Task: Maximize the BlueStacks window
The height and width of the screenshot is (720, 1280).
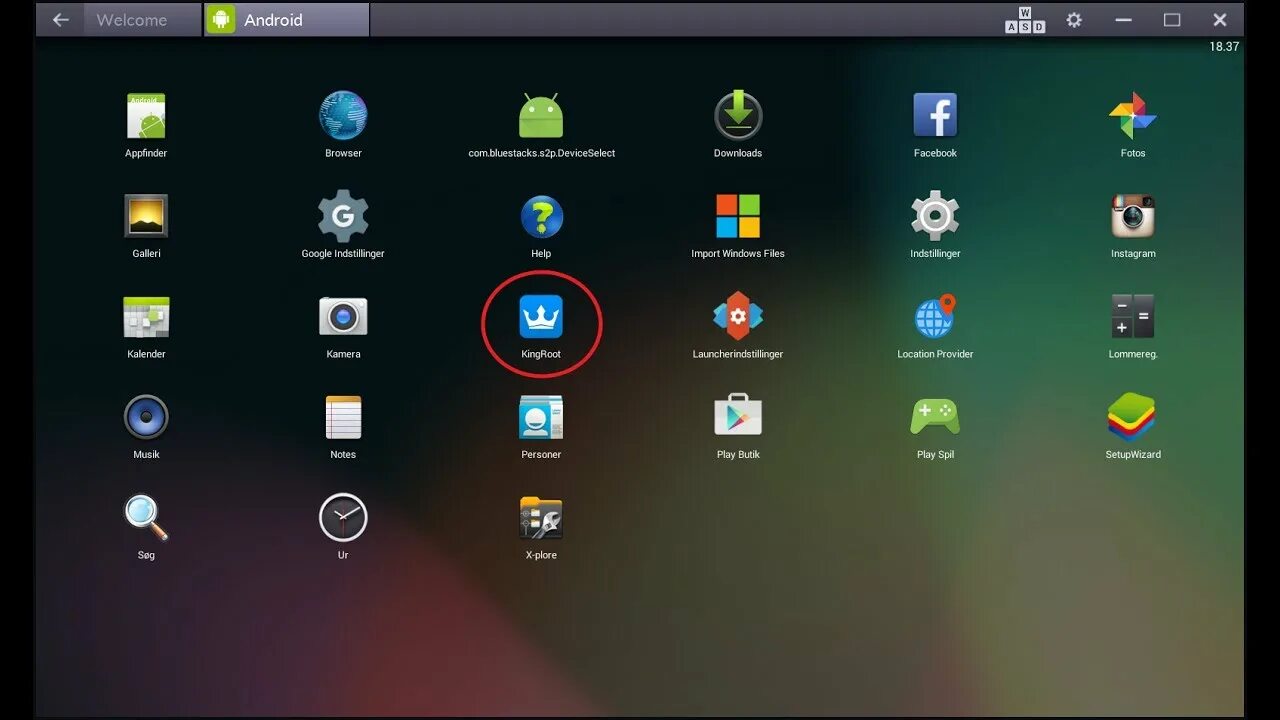Action: (x=1172, y=20)
